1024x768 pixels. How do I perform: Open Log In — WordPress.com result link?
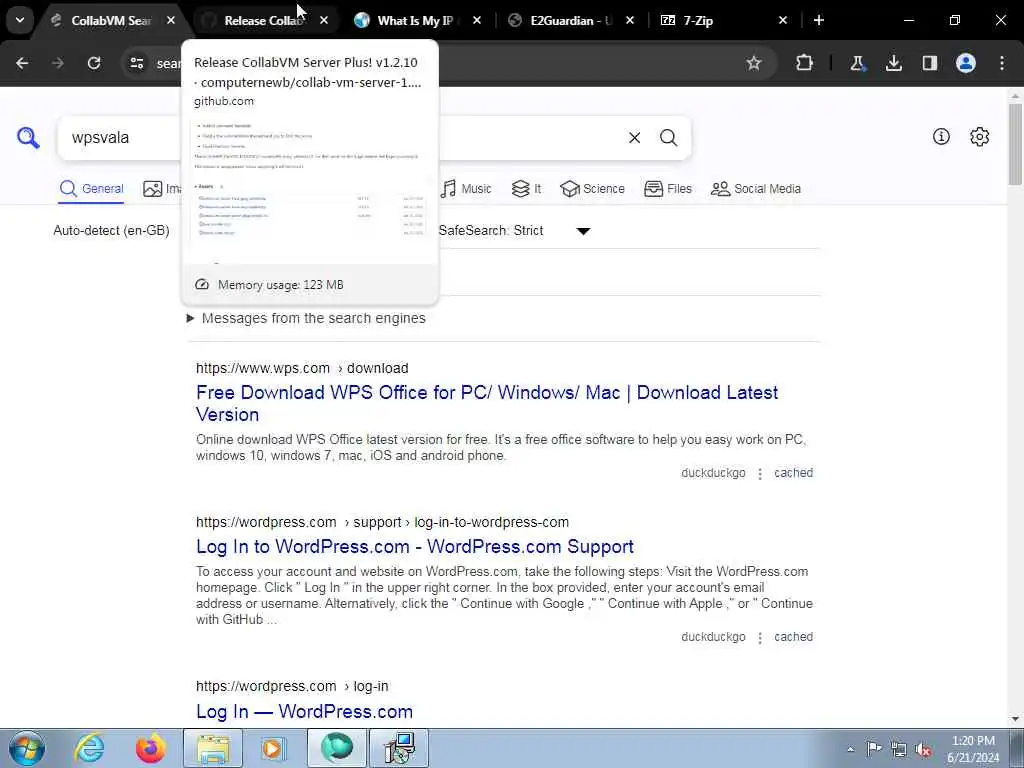pos(304,711)
